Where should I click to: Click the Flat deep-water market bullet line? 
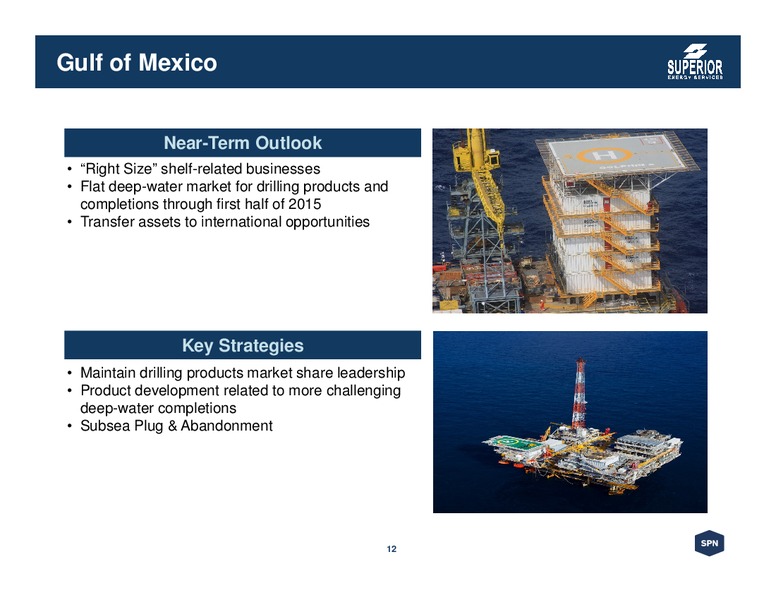234,187
